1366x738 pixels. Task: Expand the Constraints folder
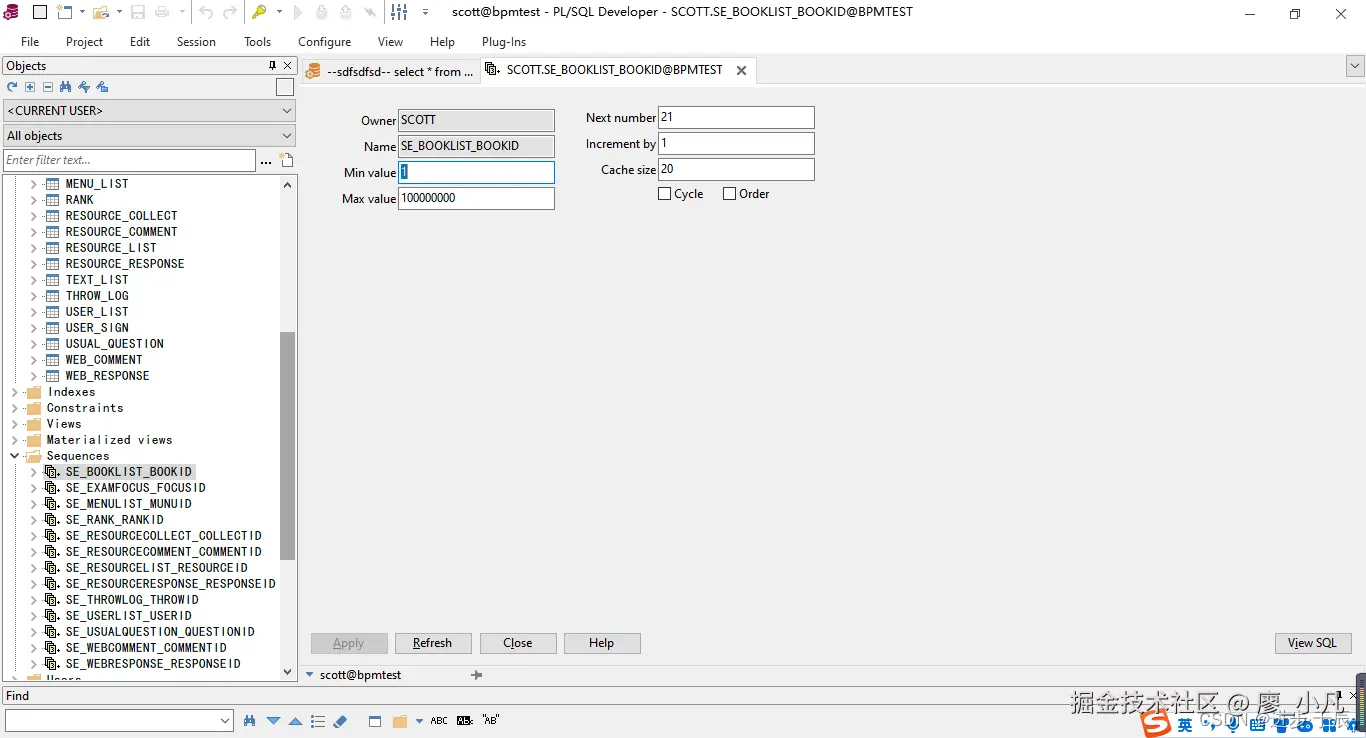pos(15,408)
